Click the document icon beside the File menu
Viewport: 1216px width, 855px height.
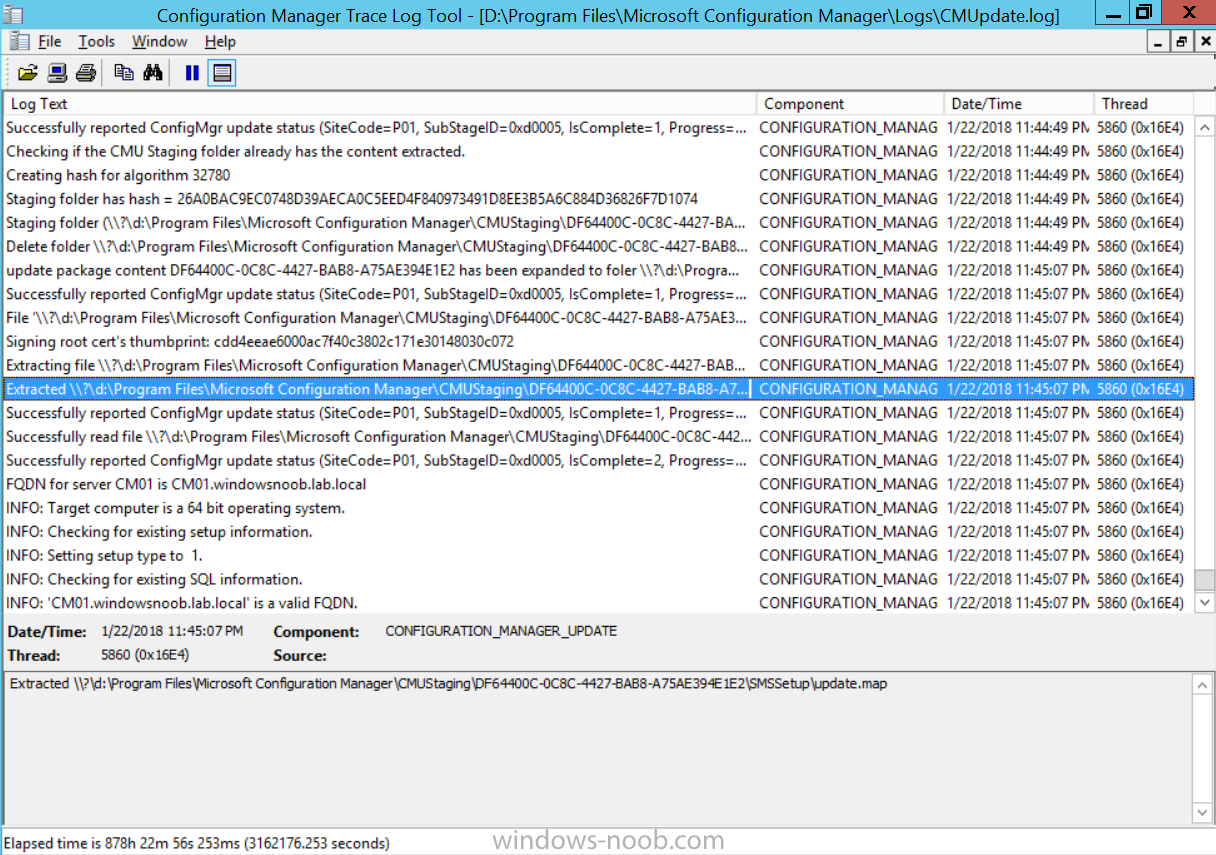tap(19, 41)
